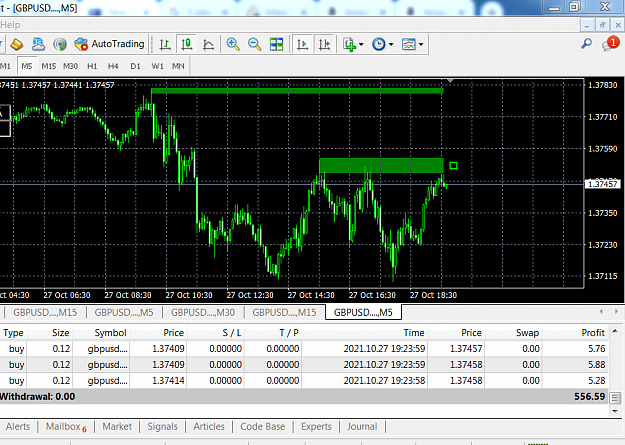625x445 pixels.
Task: Click the trade list scrollbar down arrow
Action: (x=615, y=411)
